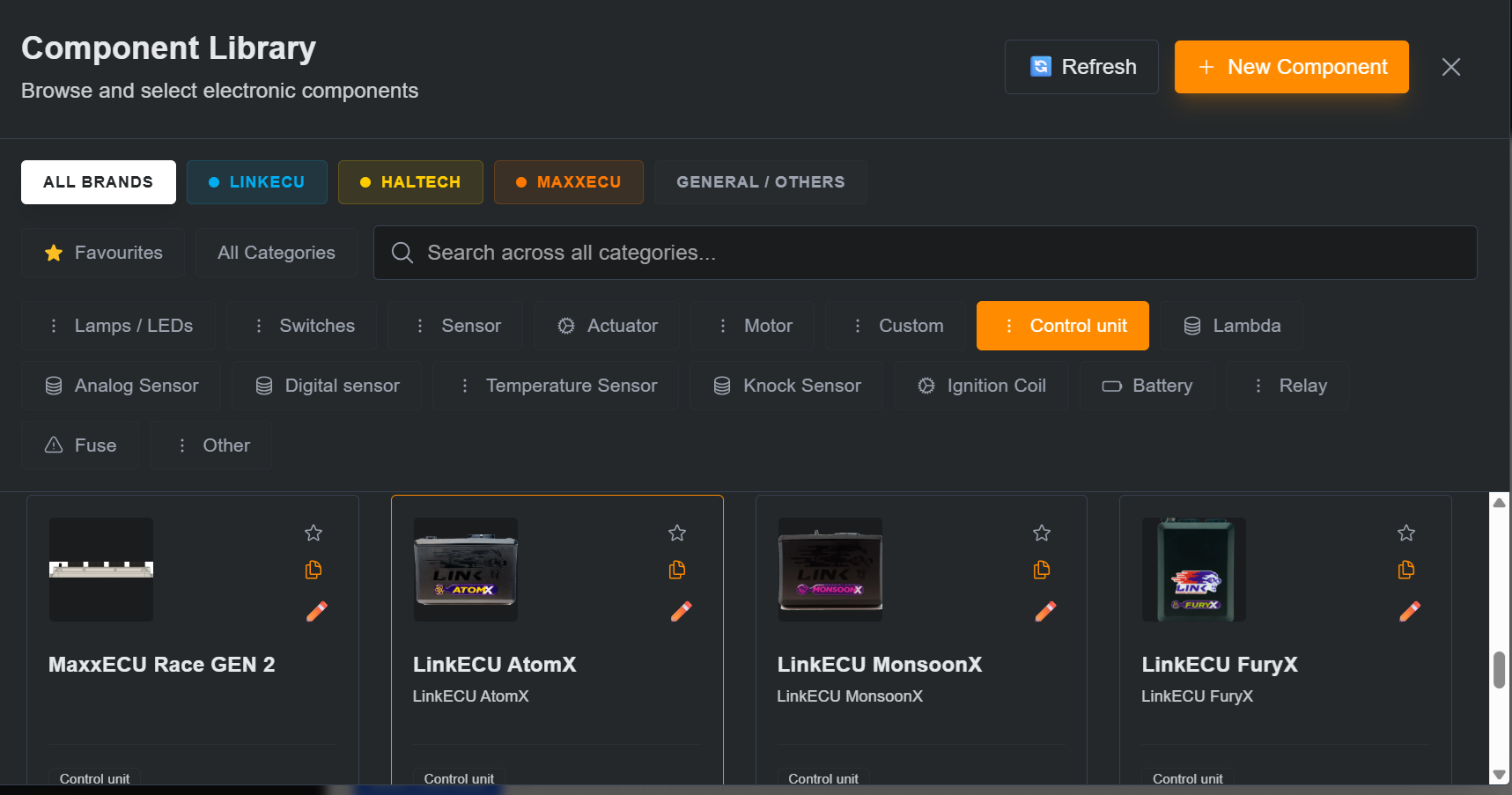
Task: Star the LinkECU MonsoonX card
Action: [x=1042, y=533]
